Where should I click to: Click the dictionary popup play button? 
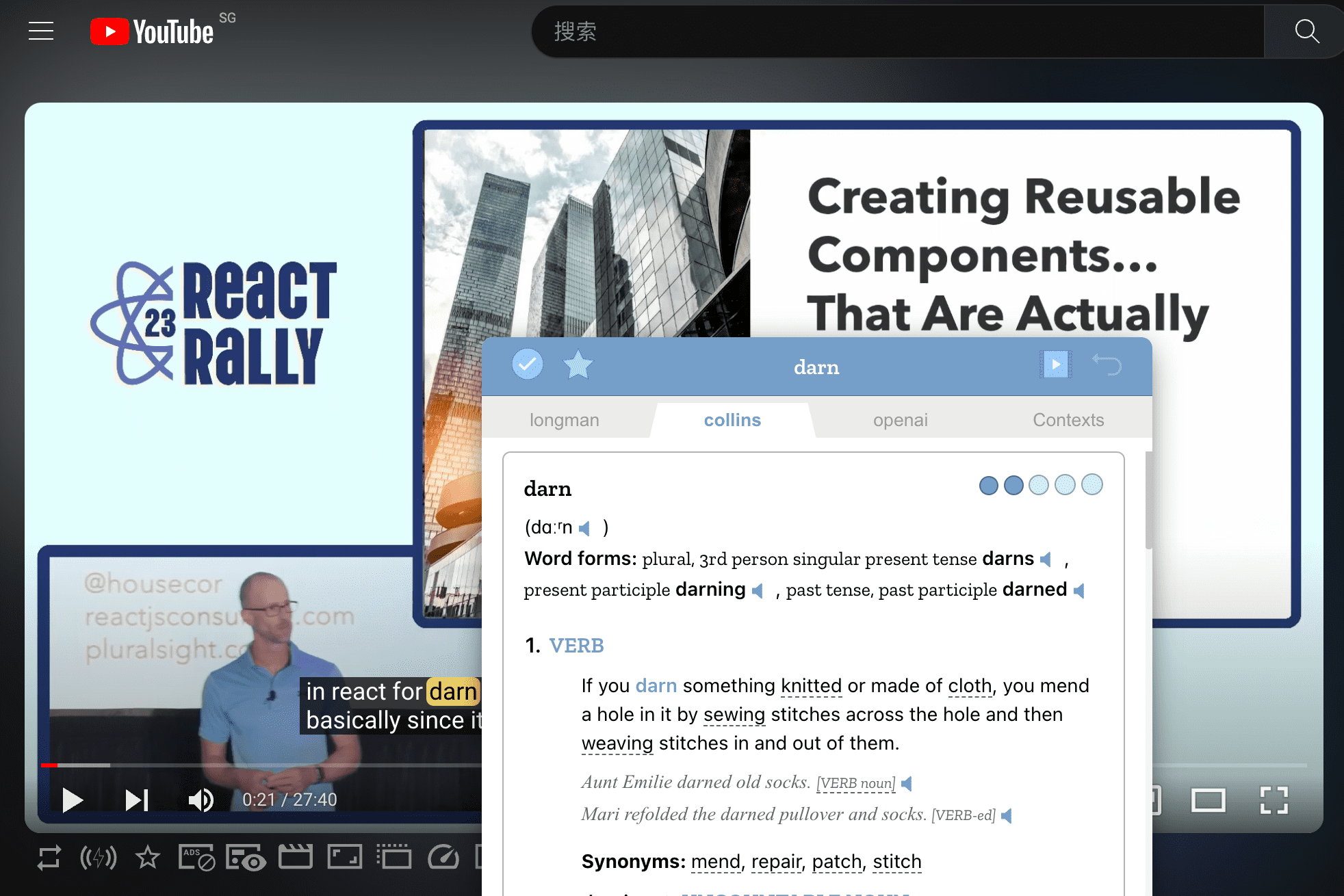click(1055, 365)
